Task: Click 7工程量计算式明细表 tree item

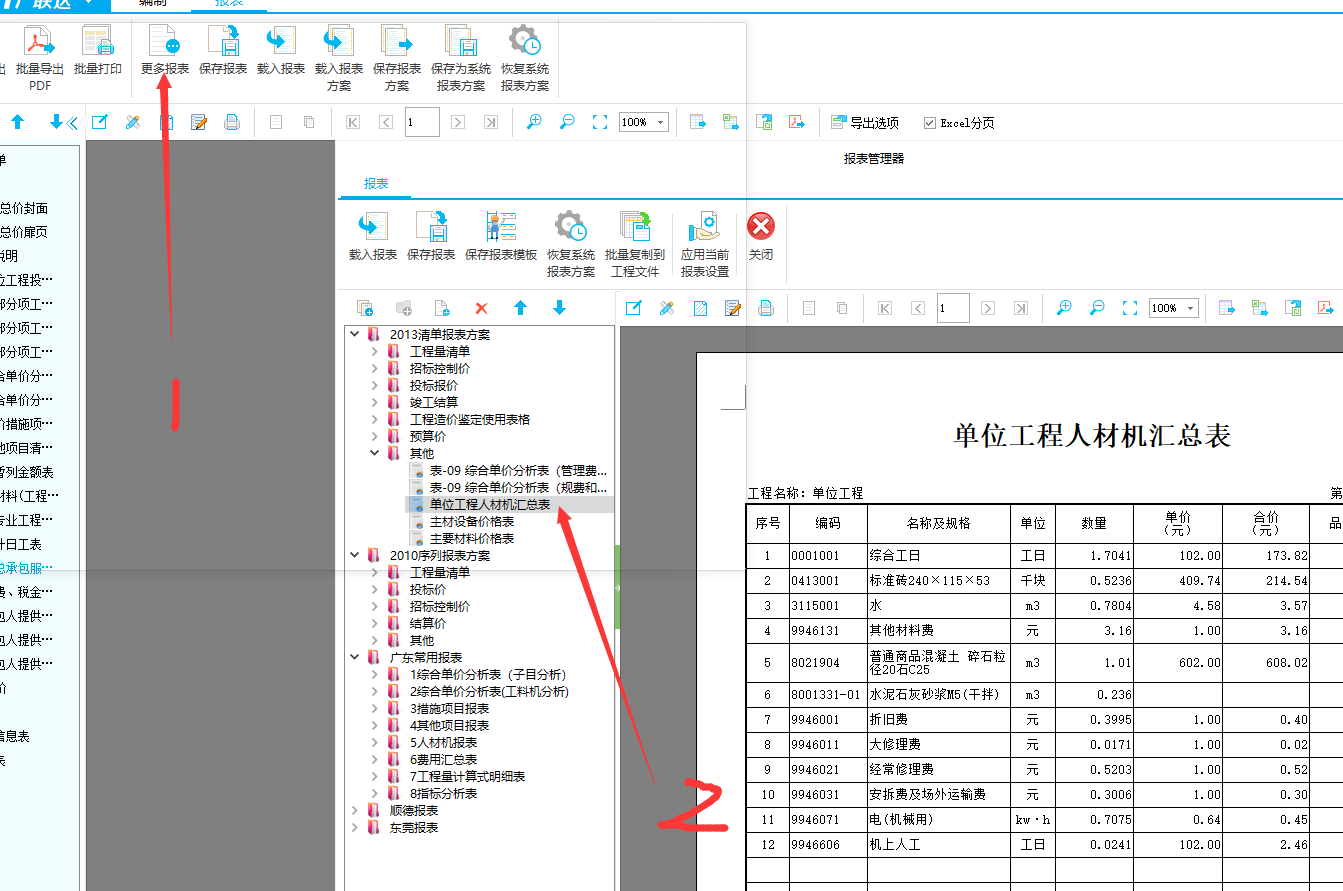Action: (x=467, y=776)
